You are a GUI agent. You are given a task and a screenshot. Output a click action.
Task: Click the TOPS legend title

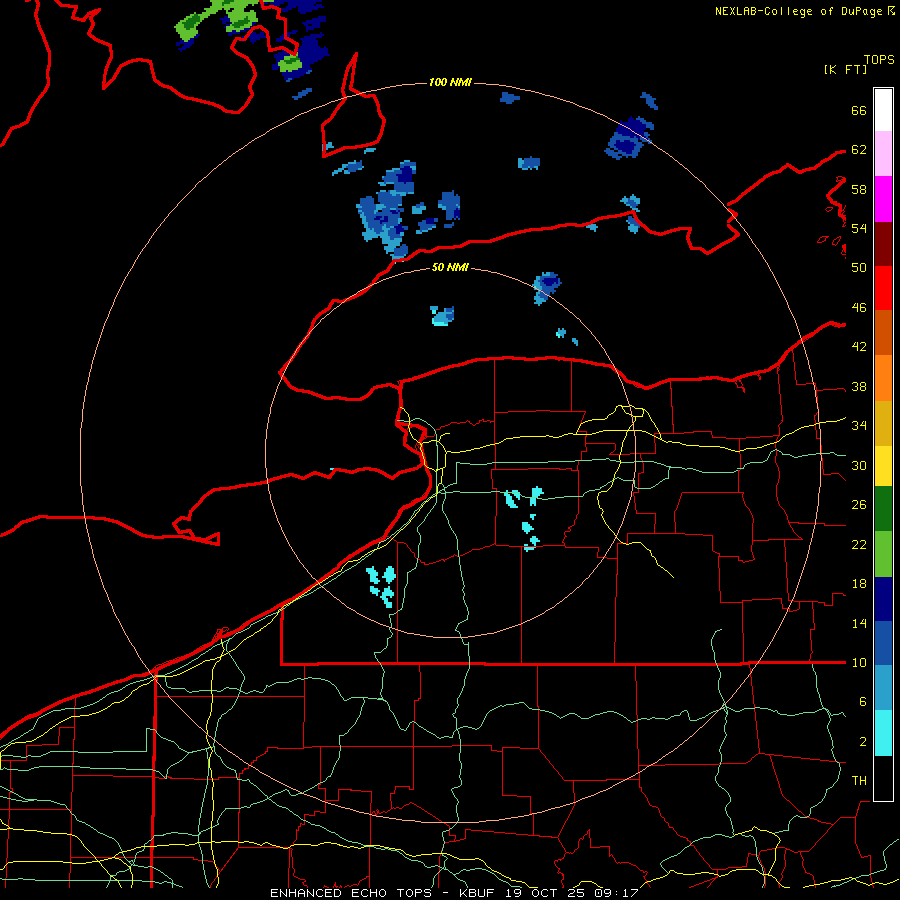tap(879, 60)
